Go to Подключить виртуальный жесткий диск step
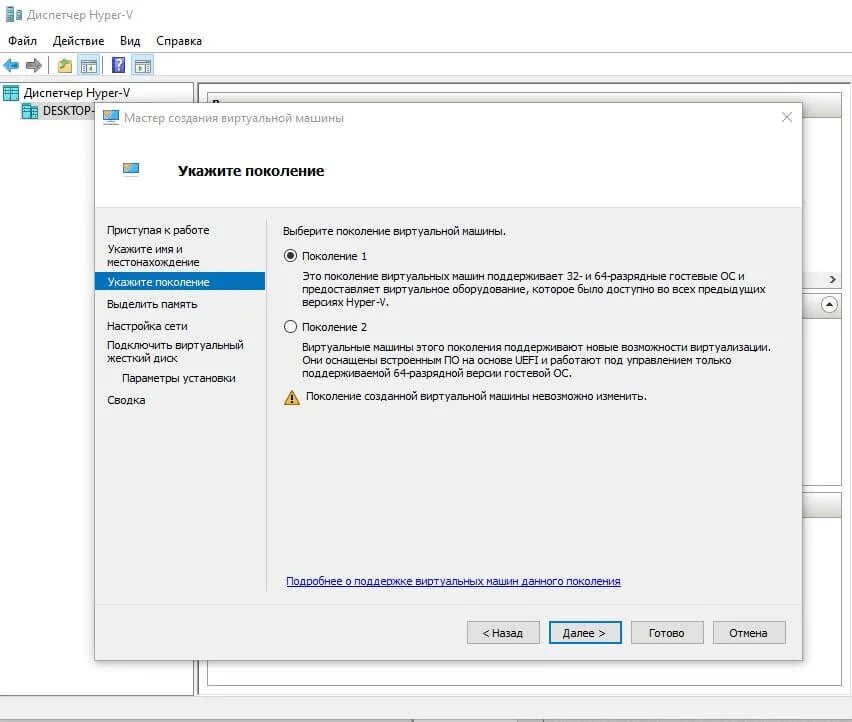The height and width of the screenshot is (722, 852). pyautogui.click(x=175, y=351)
